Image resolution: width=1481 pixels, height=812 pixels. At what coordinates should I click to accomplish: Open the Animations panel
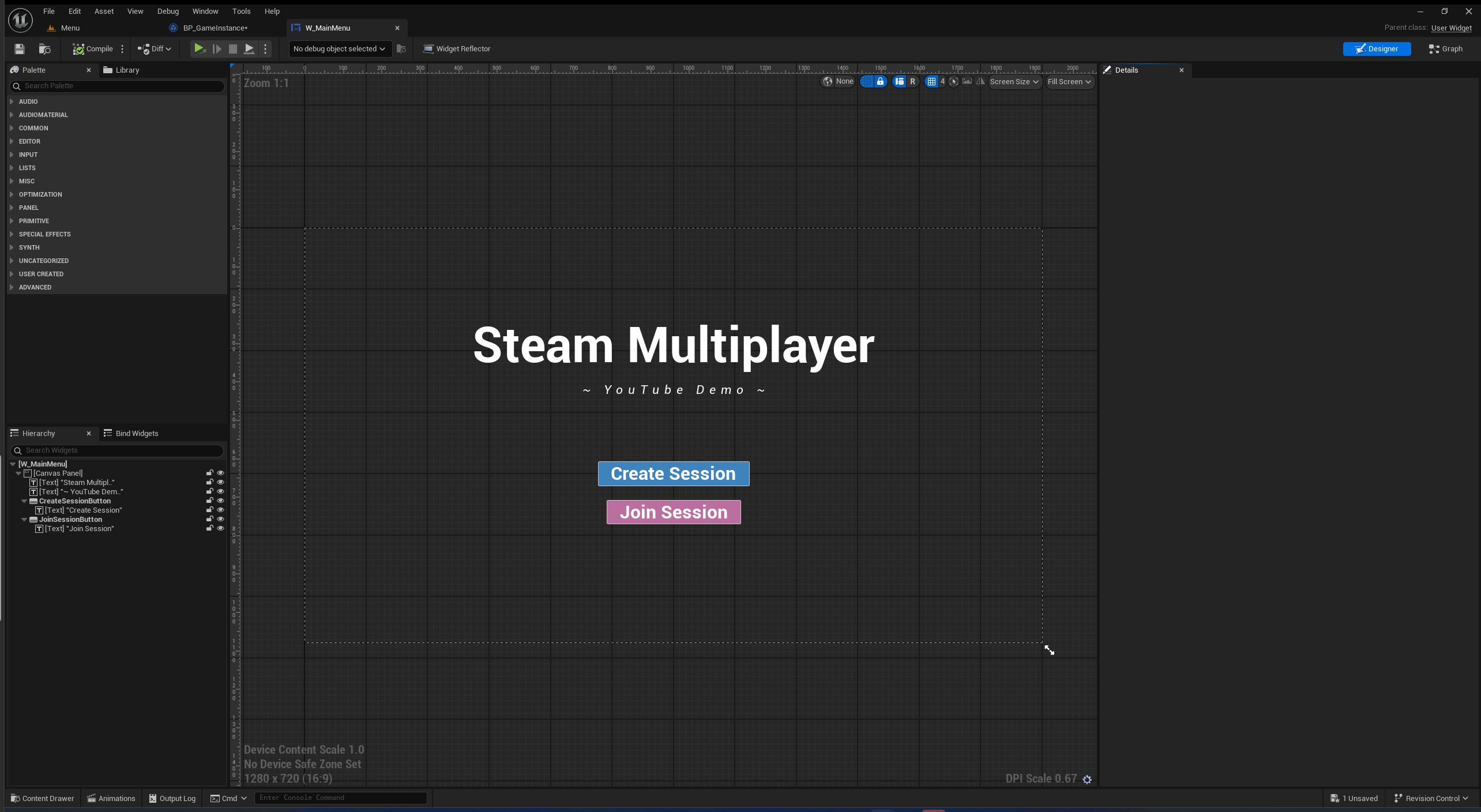tap(111, 798)
